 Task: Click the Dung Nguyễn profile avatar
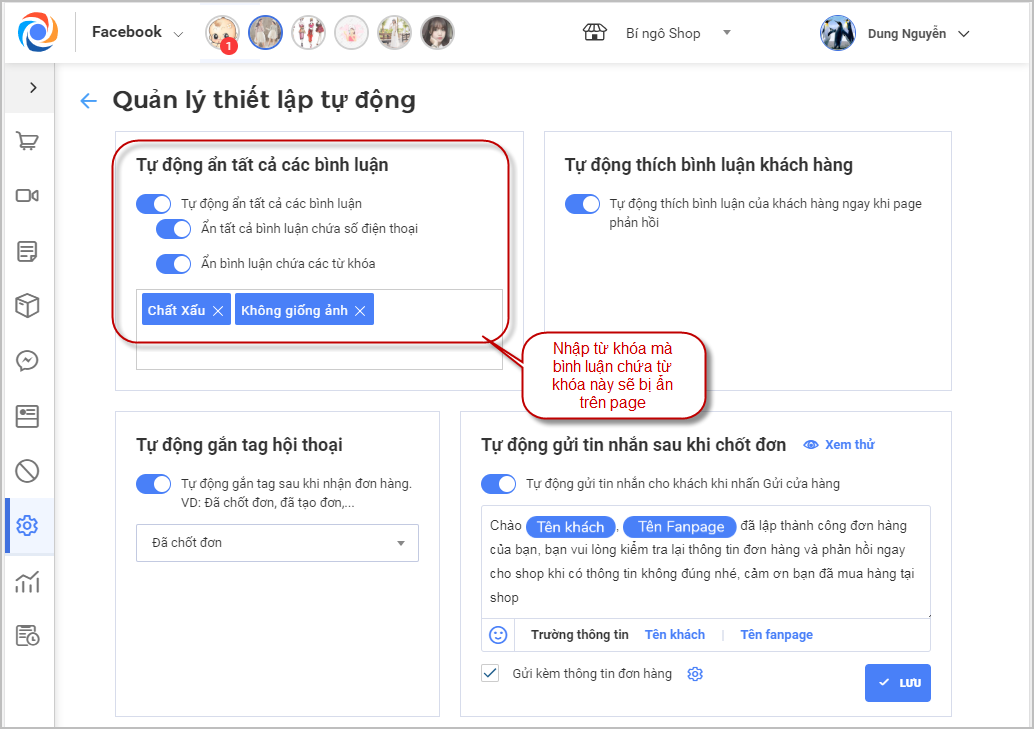coord(837,33)
